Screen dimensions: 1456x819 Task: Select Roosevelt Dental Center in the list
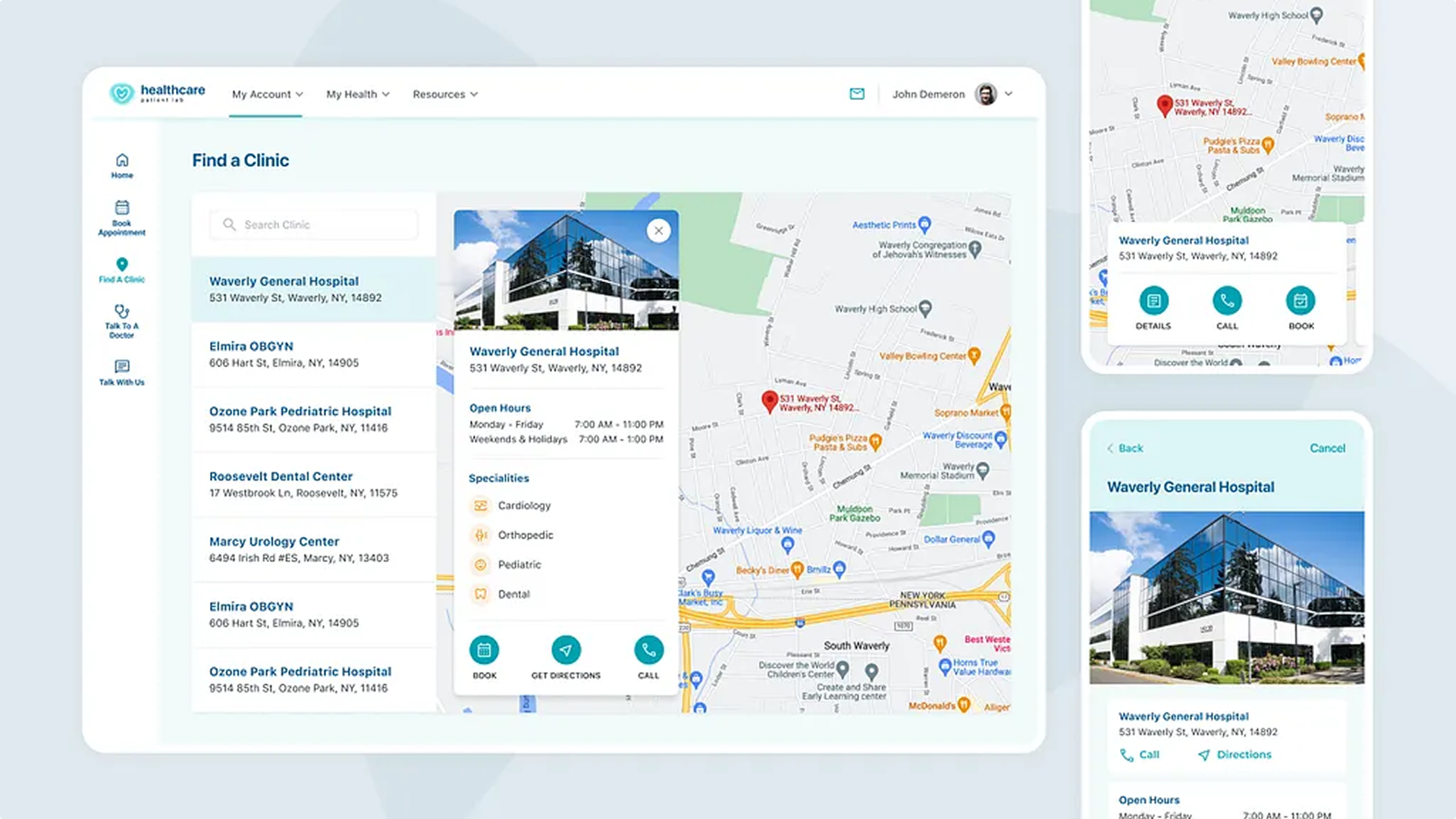tap(314, 485)
